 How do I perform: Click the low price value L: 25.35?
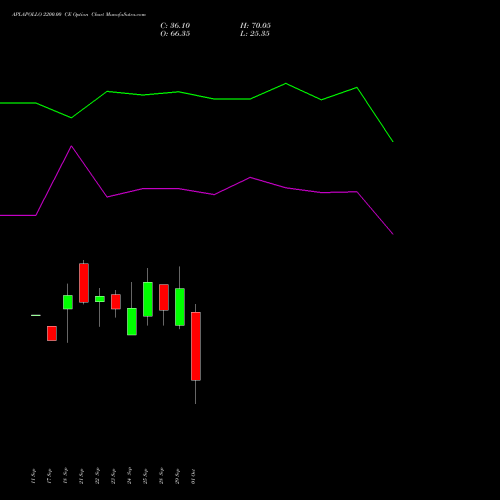[x=255, y=34]
